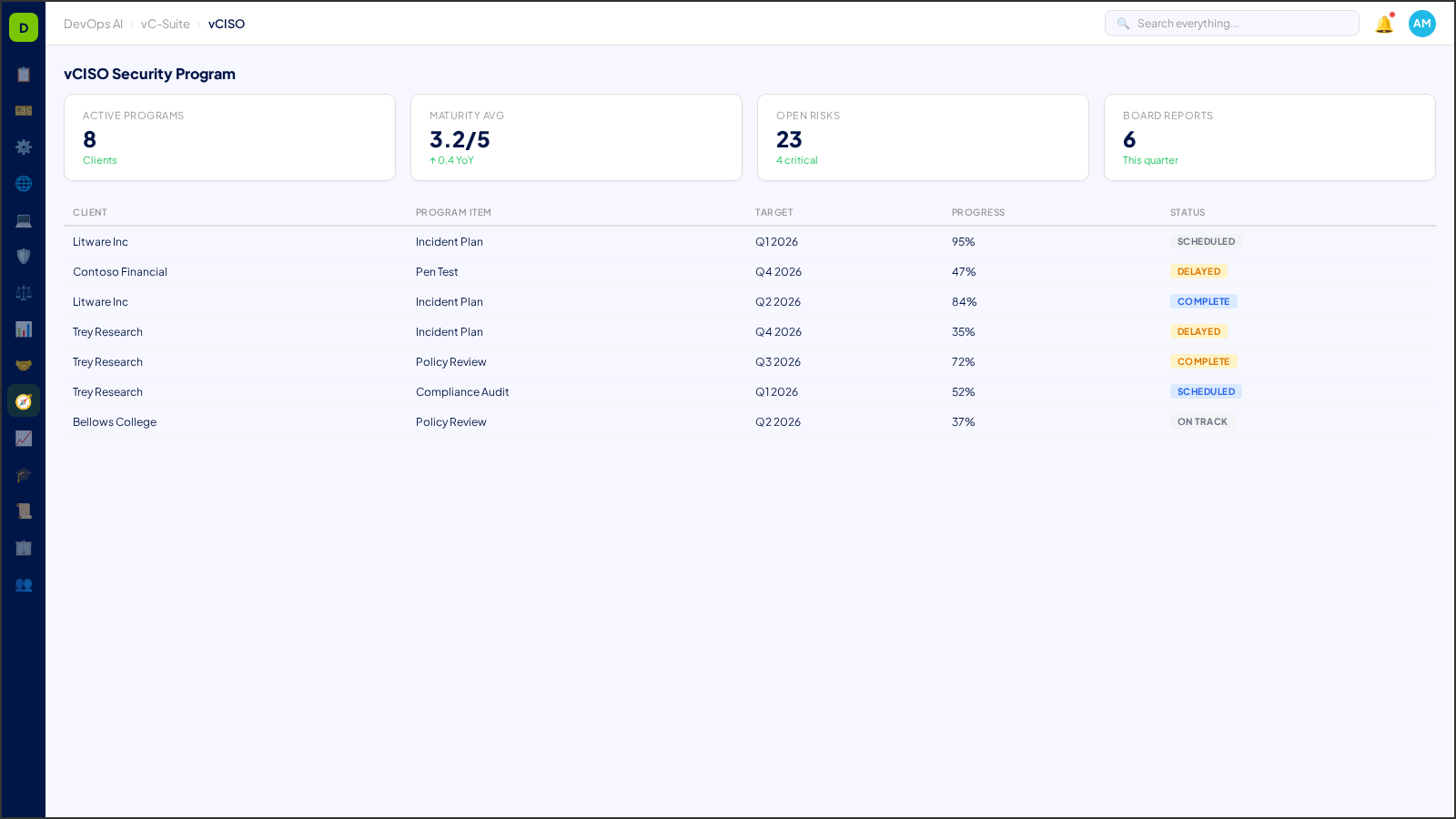Image resolution: width=1456 pixels, height=819 pixels.
Task: Toggle the COMPLETE badge on Litware Inc row
Action: tap(1204, 301)
